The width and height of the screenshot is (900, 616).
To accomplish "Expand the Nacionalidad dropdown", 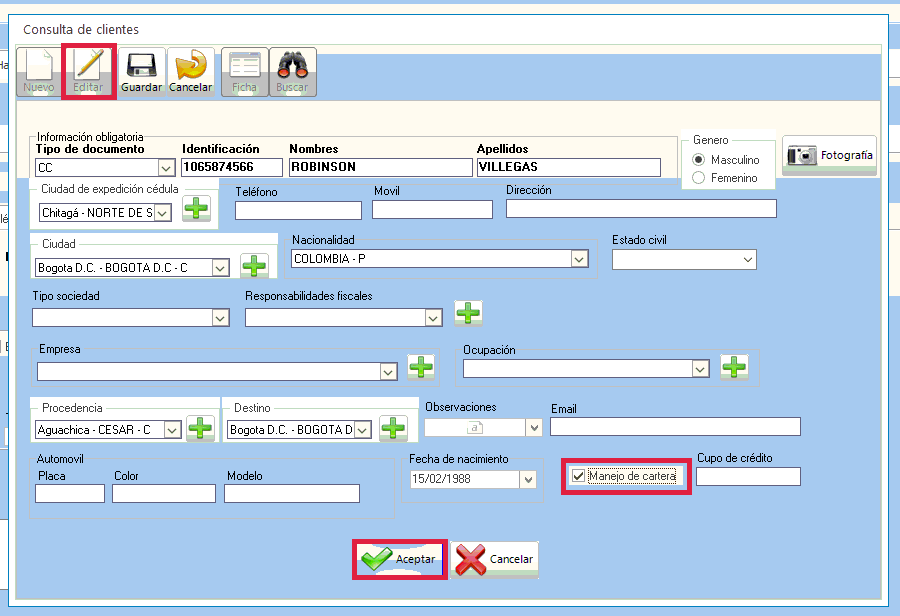I will tap(578, 259).
